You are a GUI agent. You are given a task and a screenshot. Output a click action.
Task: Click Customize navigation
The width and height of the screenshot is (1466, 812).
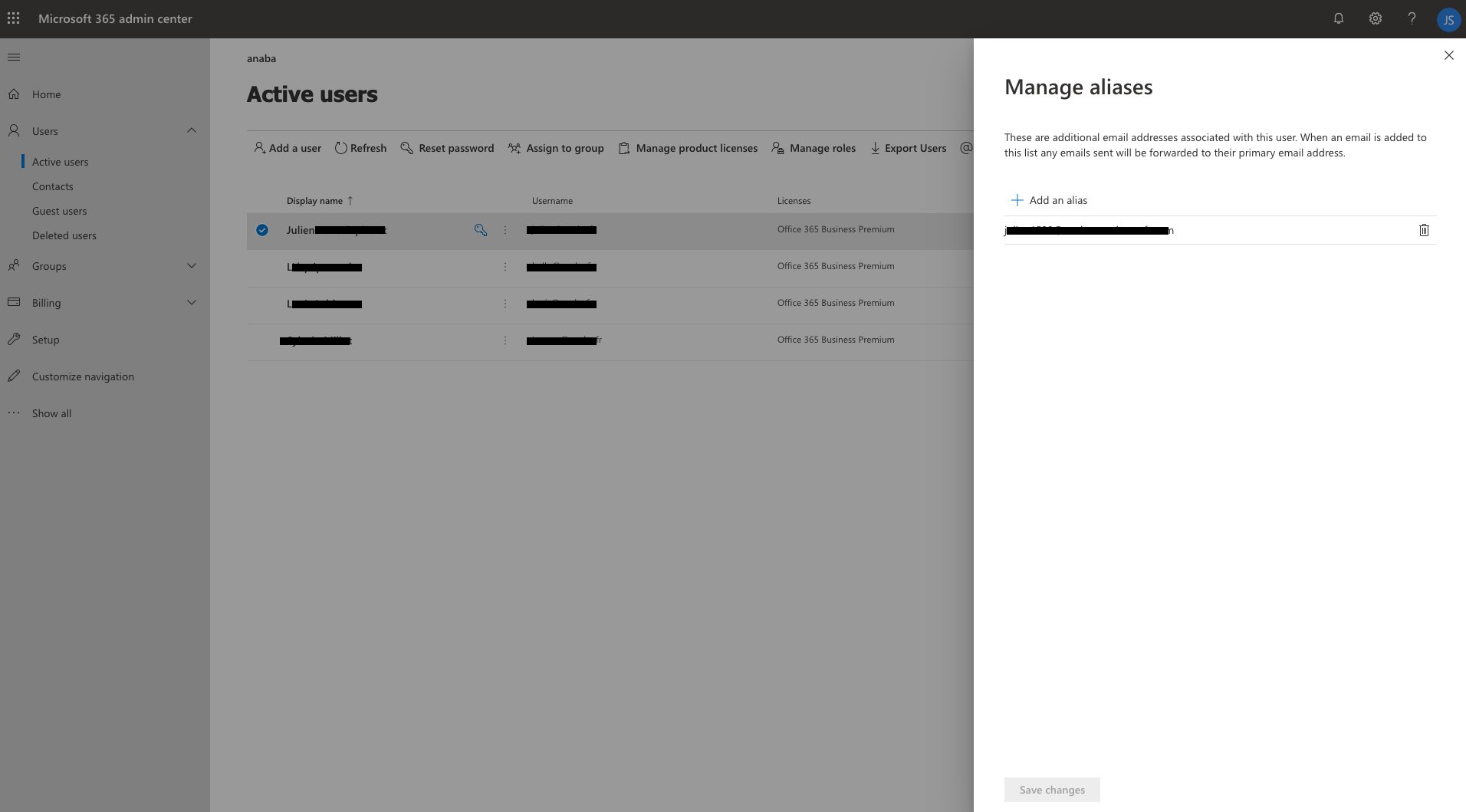83,376
